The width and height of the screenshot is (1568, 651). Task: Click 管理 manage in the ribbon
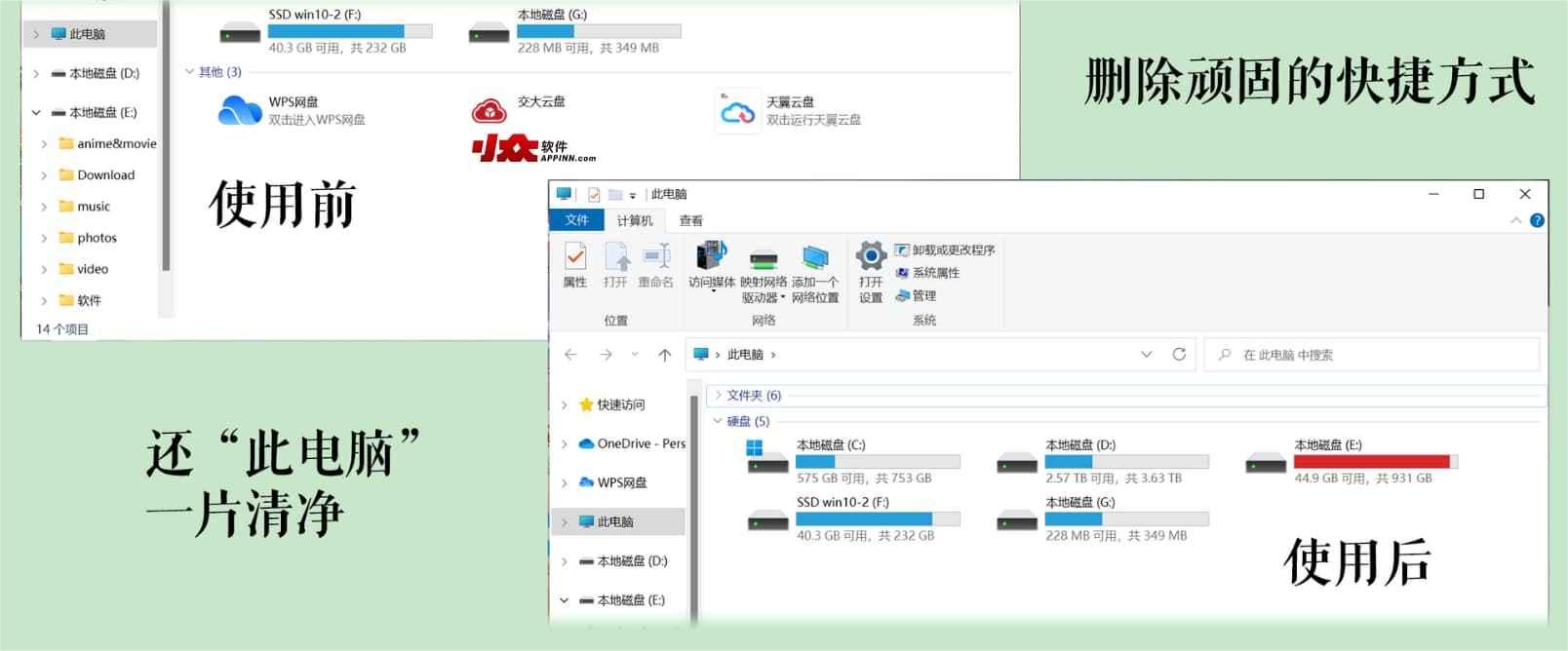point(916,295)
